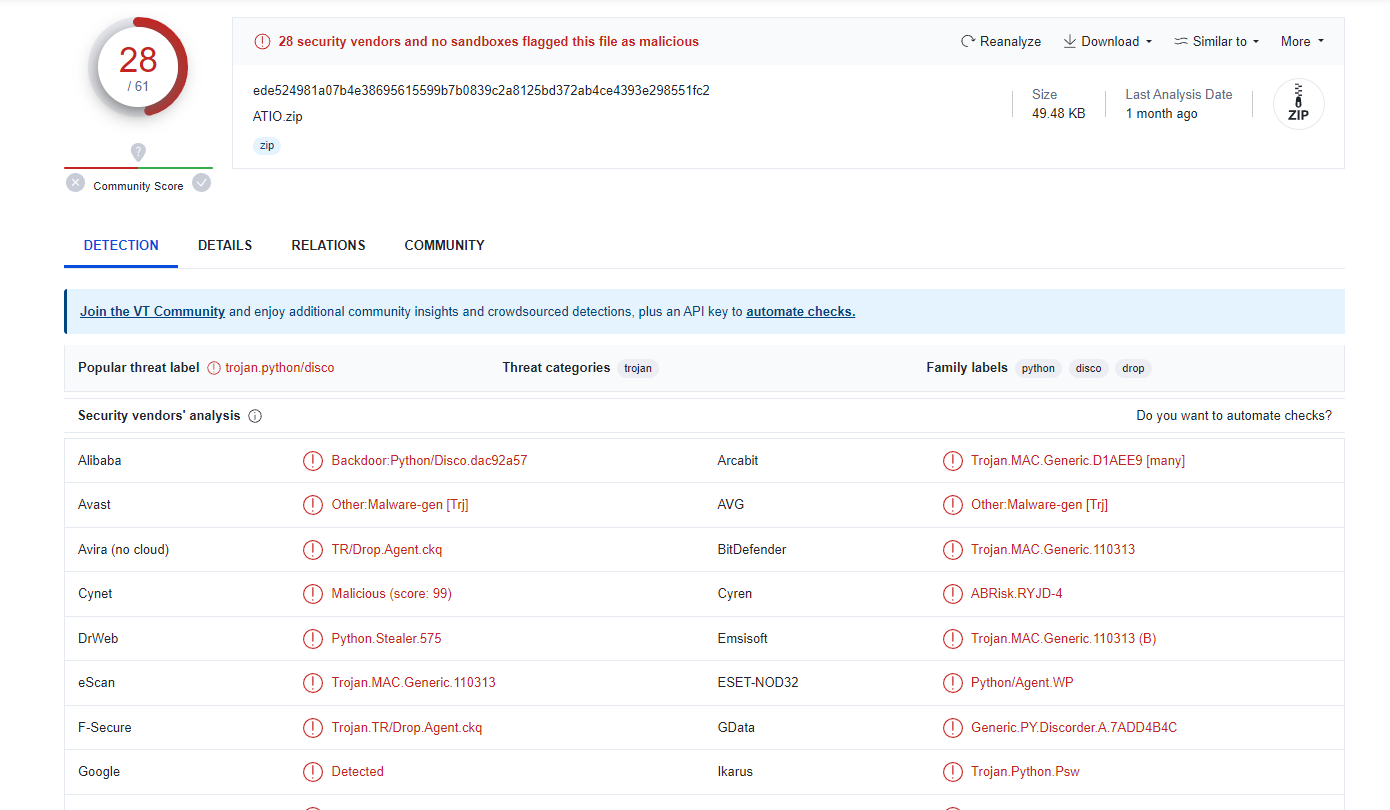This screenshot has height=810, width=1390.
Task: Open the Download dropdown
Action: coord(1107,41)
